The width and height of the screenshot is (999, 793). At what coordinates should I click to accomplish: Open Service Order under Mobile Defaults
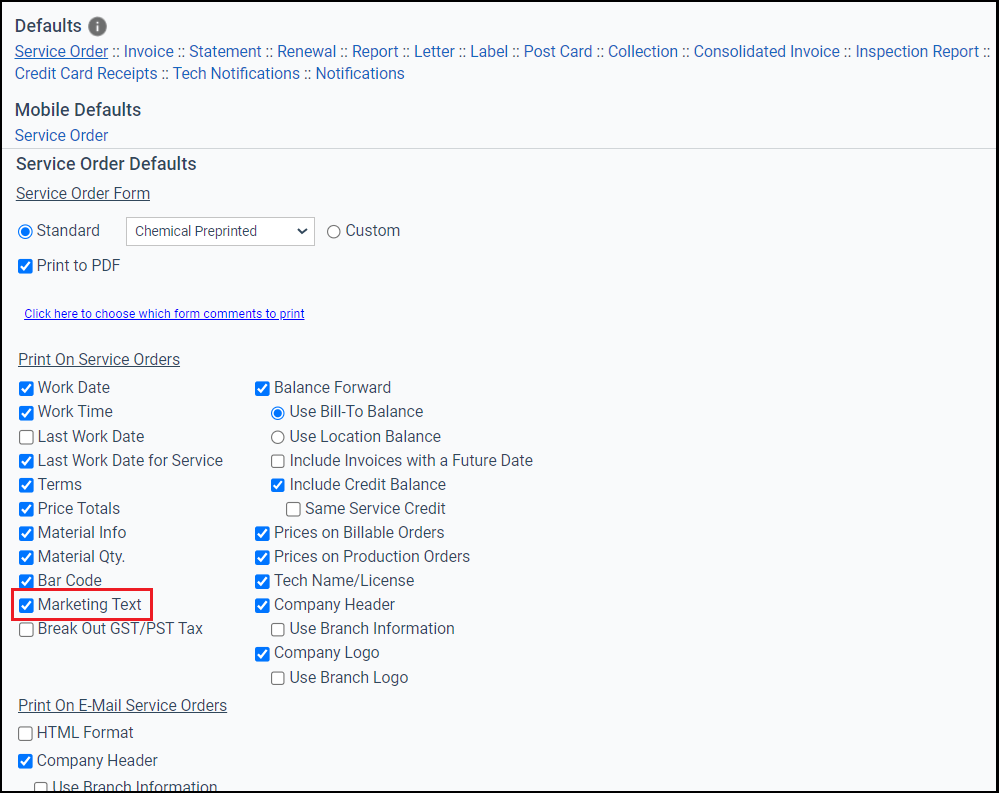(61, 136)
